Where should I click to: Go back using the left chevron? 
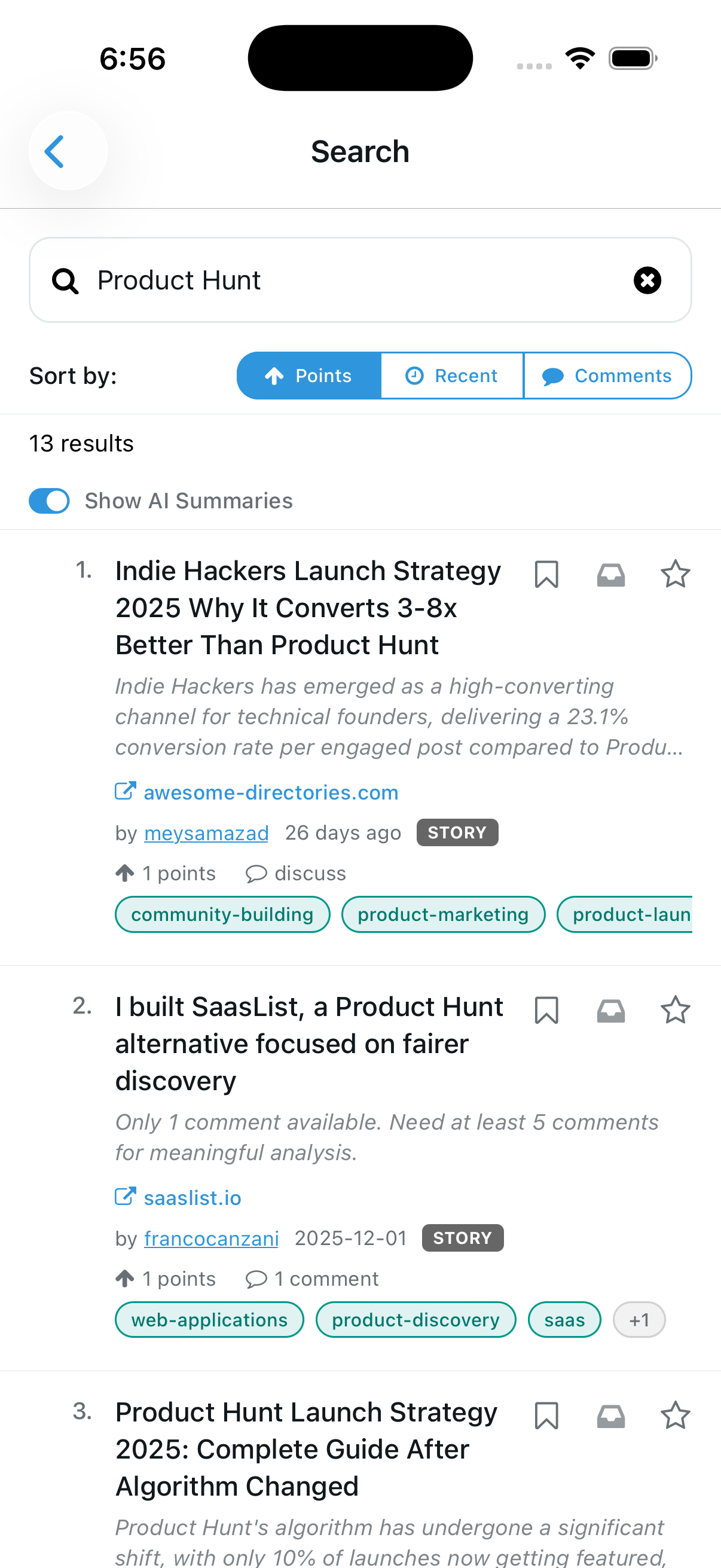pos(55,150)
